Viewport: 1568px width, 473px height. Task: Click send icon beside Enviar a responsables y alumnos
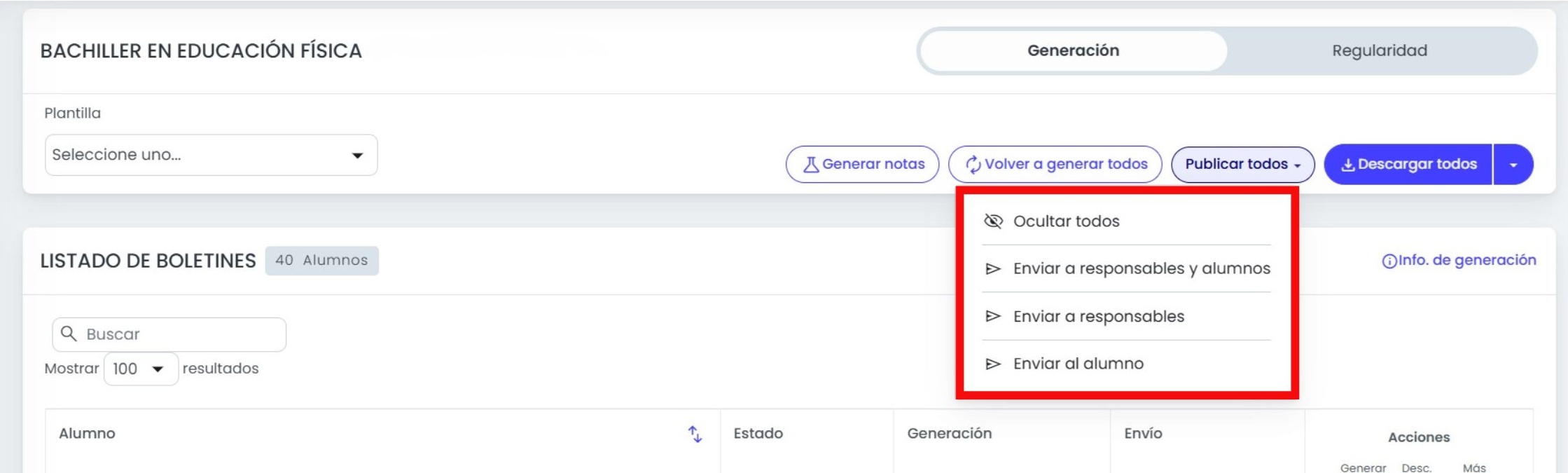tap(993, 268)
